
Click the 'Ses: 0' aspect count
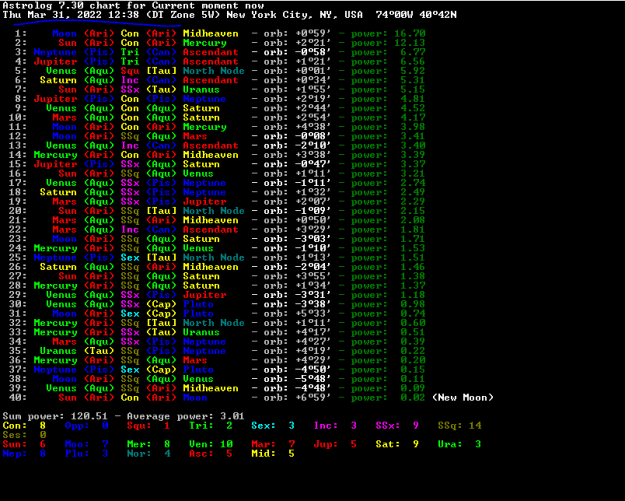(24, 435)
